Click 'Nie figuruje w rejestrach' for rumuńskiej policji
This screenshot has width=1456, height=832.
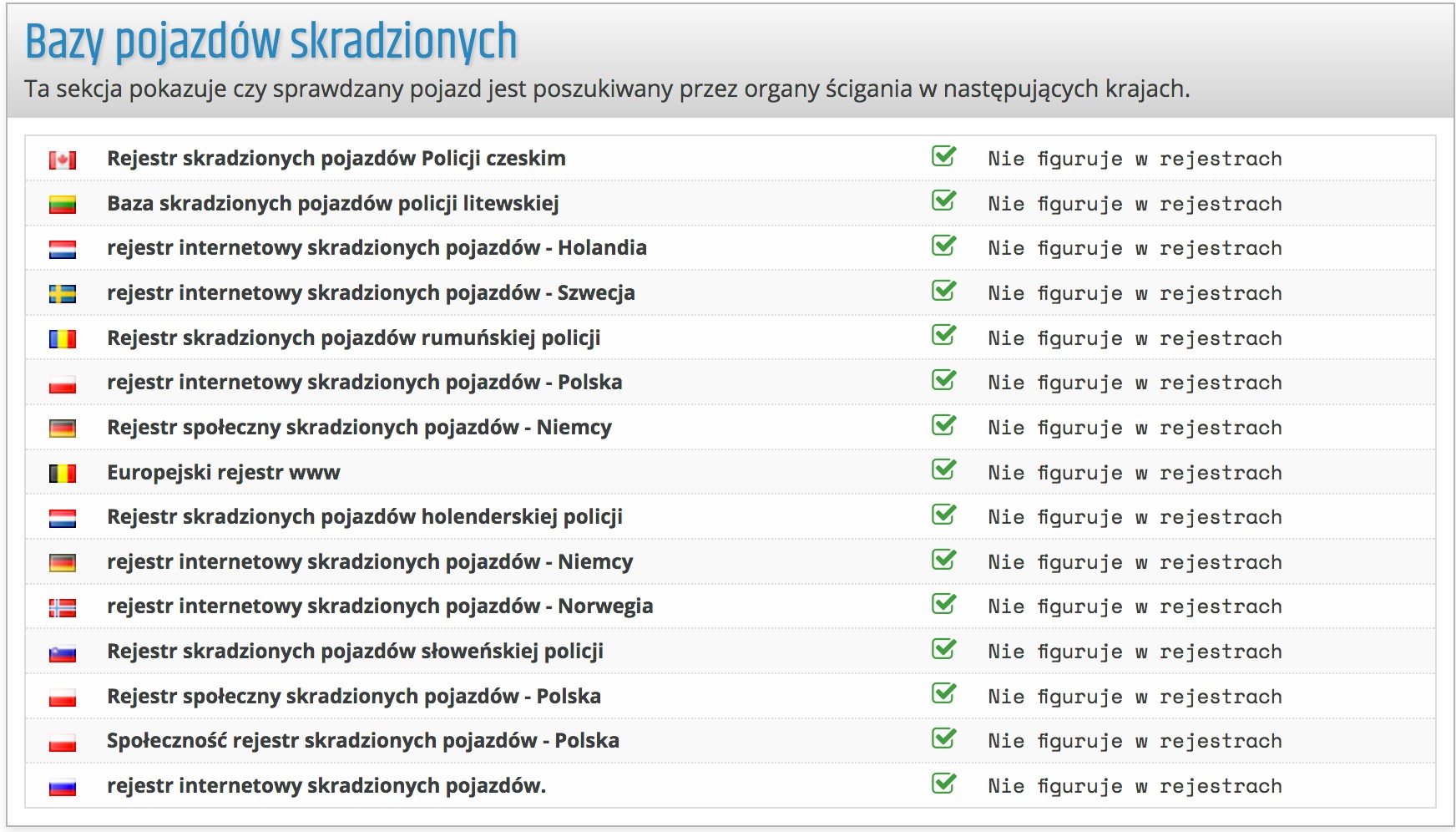1135,338
